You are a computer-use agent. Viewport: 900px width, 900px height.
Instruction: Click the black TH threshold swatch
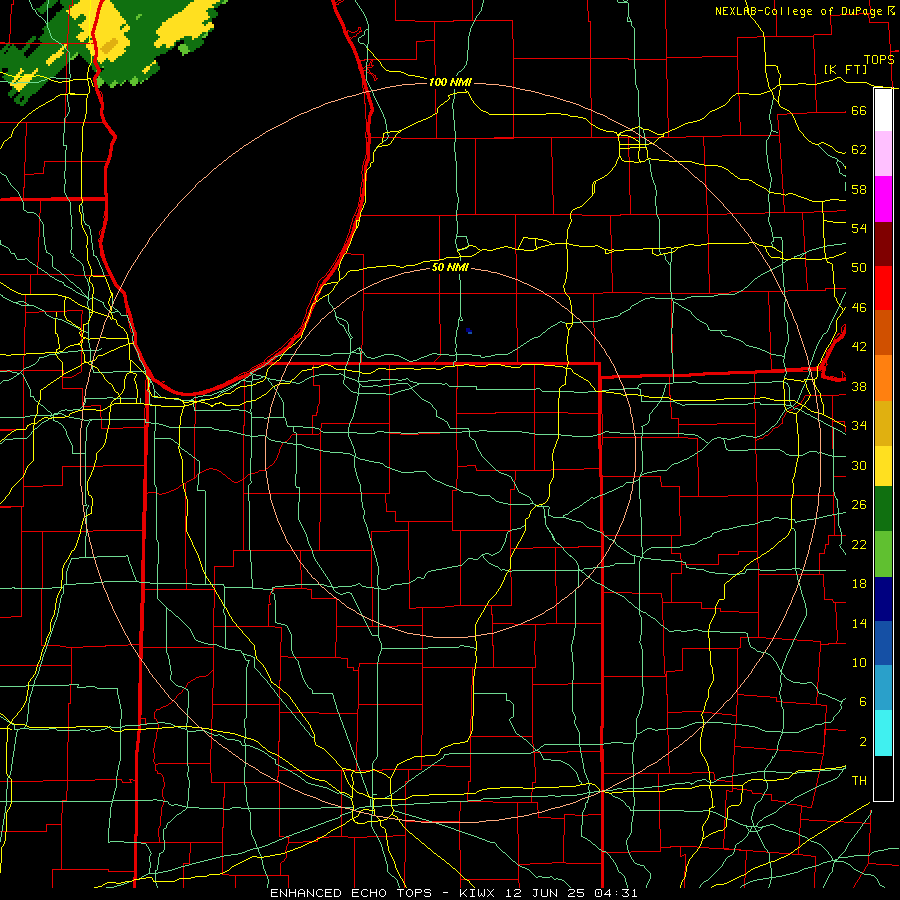pos(883,778)
